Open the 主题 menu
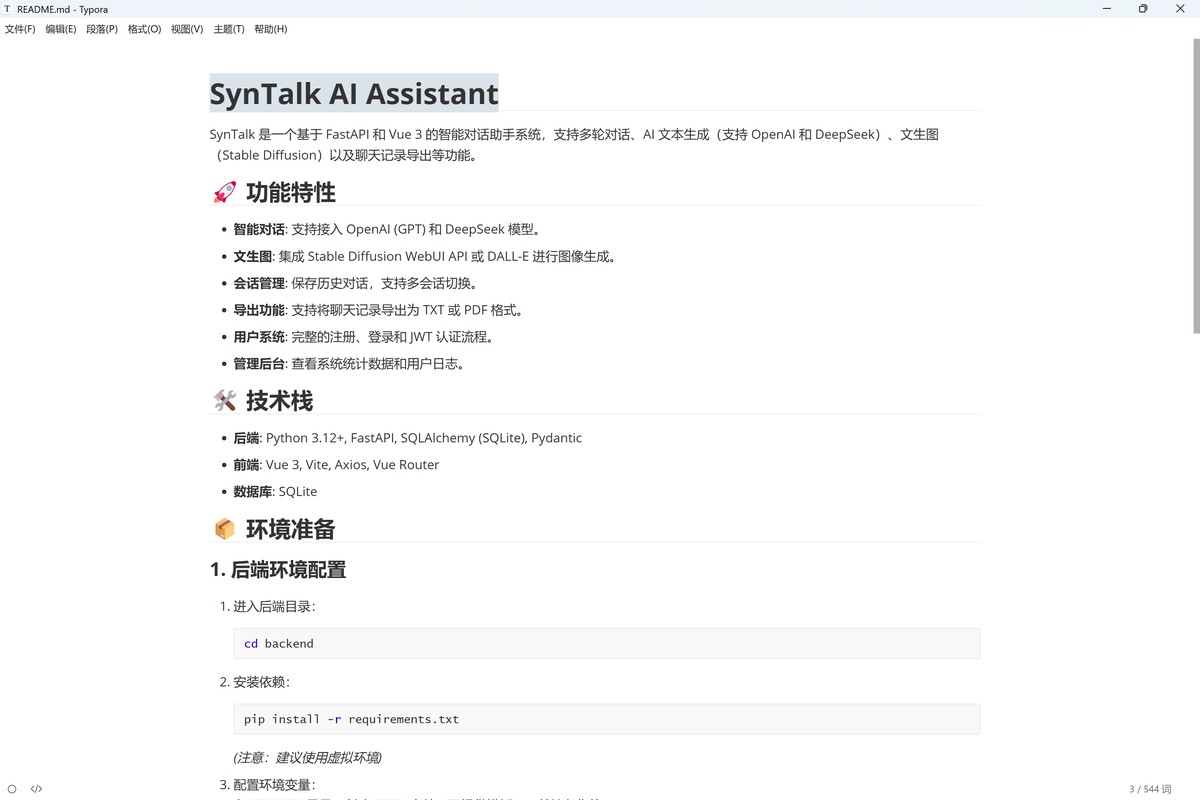 tap(227, 29)
